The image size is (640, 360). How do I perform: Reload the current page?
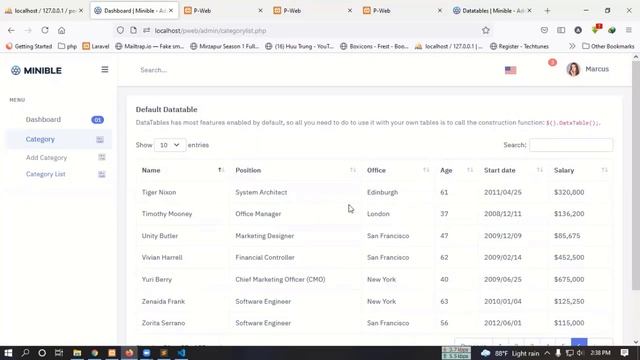44,30
